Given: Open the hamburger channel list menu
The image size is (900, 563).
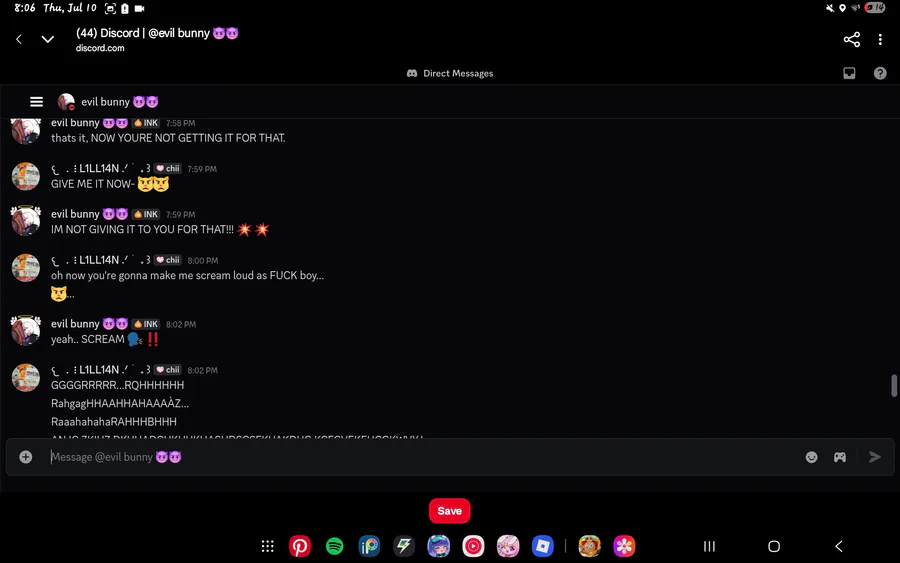Looking at the screenshot, I should point(36,102).
